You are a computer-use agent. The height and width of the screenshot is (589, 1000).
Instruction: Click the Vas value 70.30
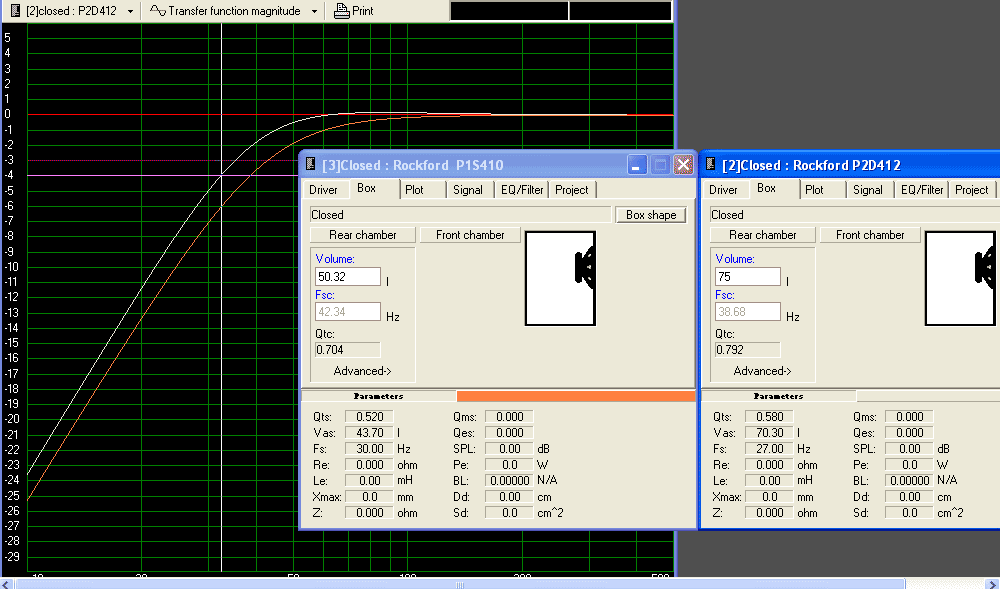[x=769, y=433]
